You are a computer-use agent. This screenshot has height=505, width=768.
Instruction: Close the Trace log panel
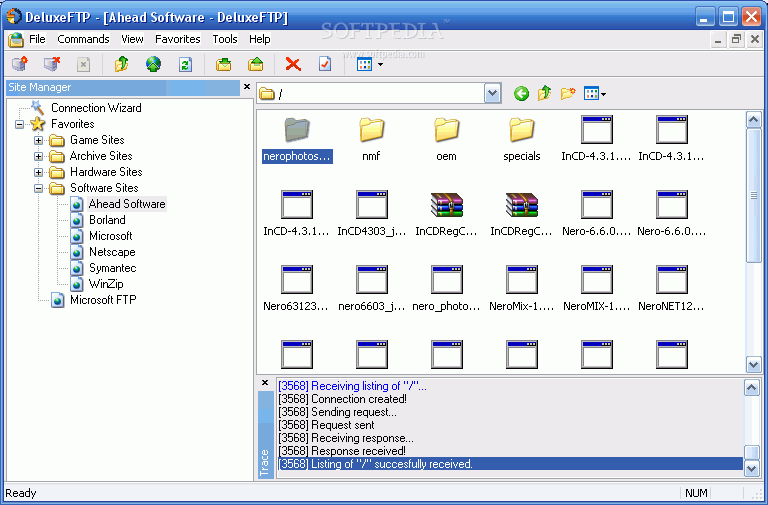coord(265,383)
